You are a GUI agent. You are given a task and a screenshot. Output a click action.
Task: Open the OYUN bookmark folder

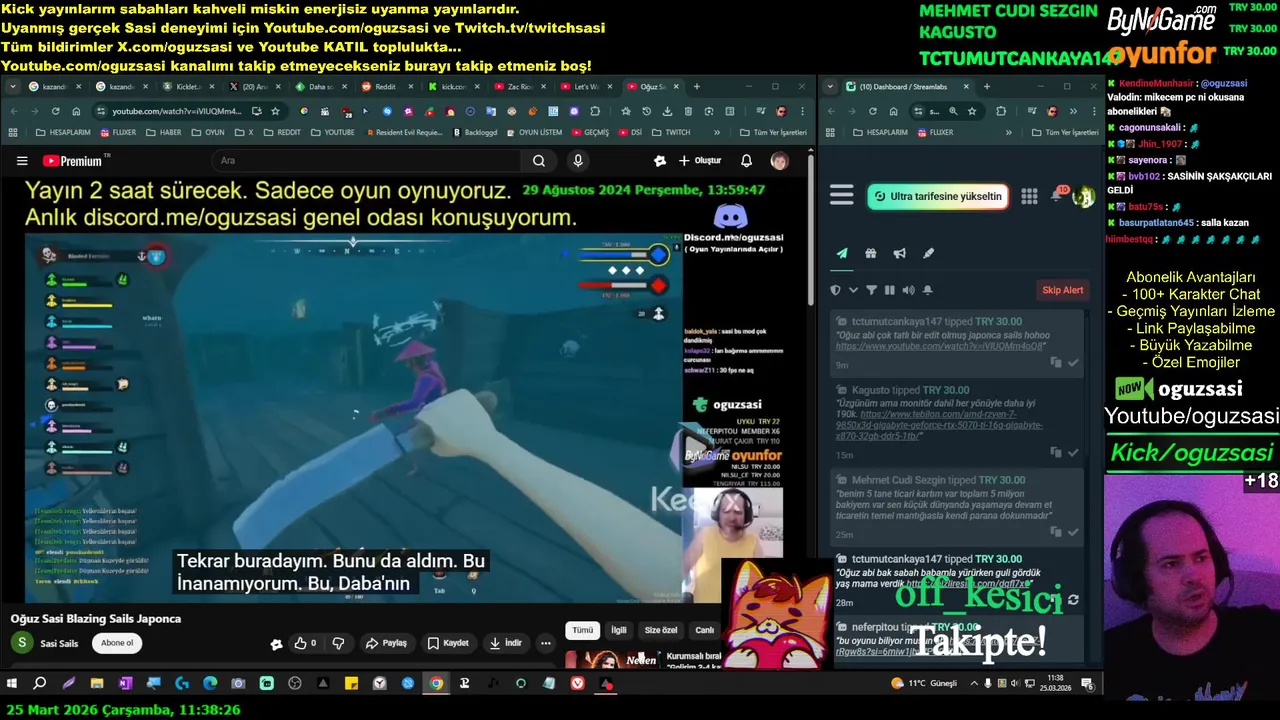coord(207,132)
